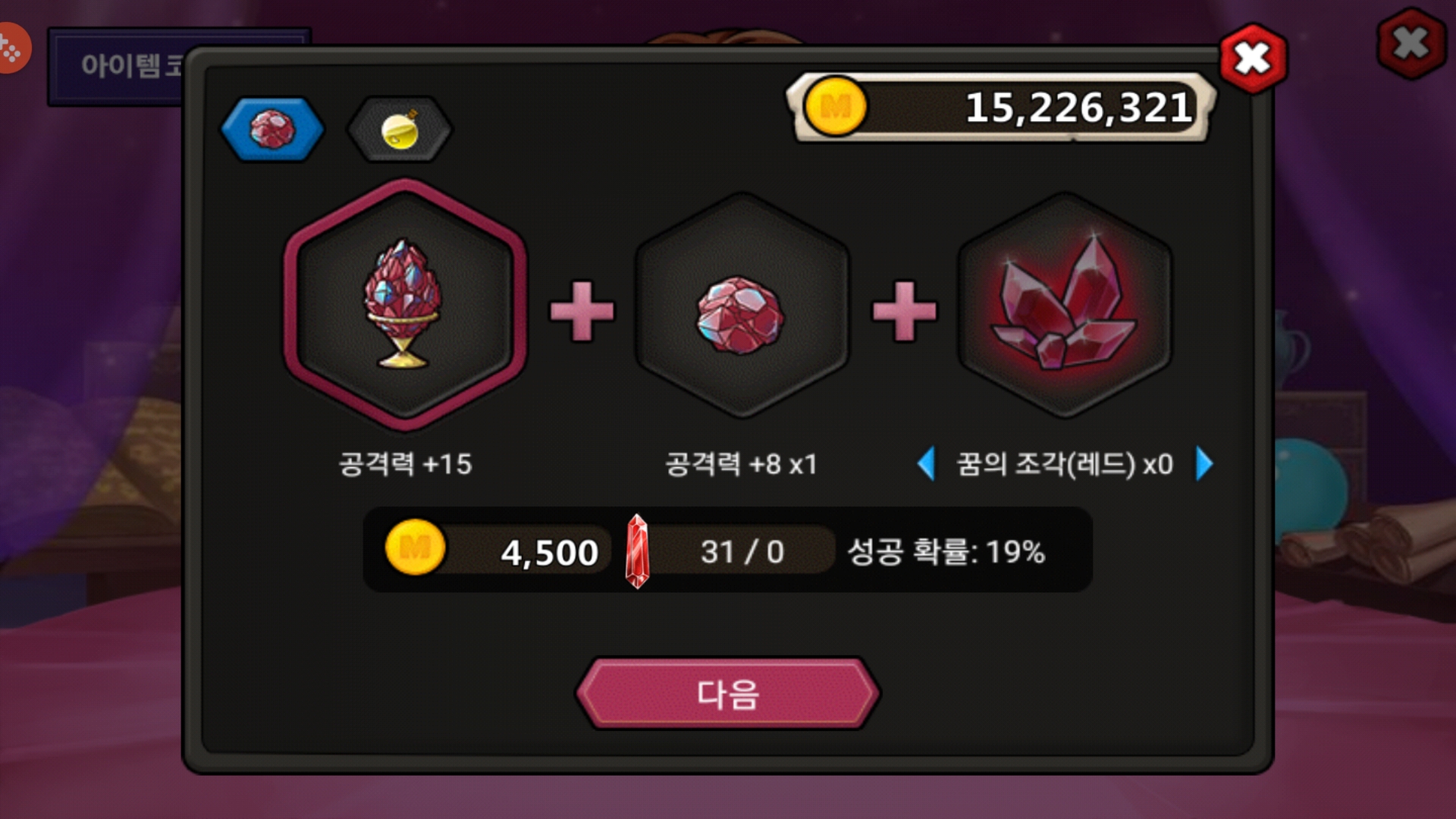Close the background screen with dark X
This screenshot has width=1456, height=819.
tap(1410, 43)
